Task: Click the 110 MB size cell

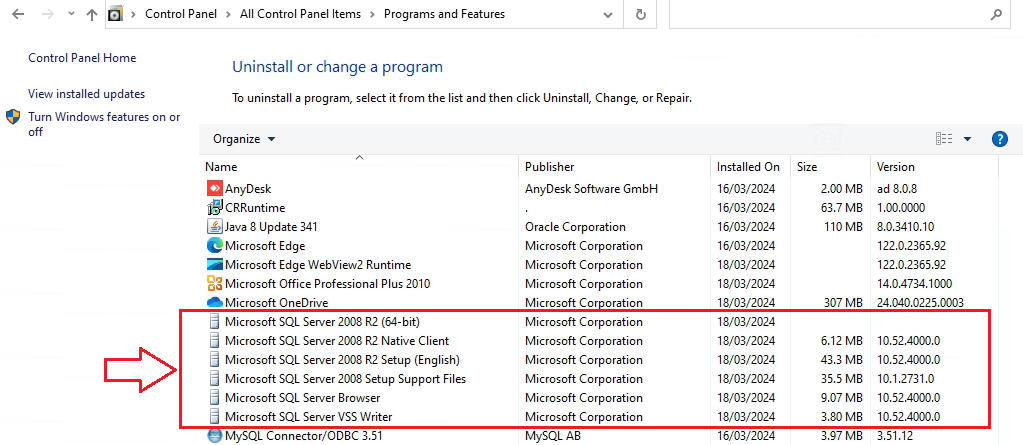Action: pyautogui.click(x=842, y=226)
